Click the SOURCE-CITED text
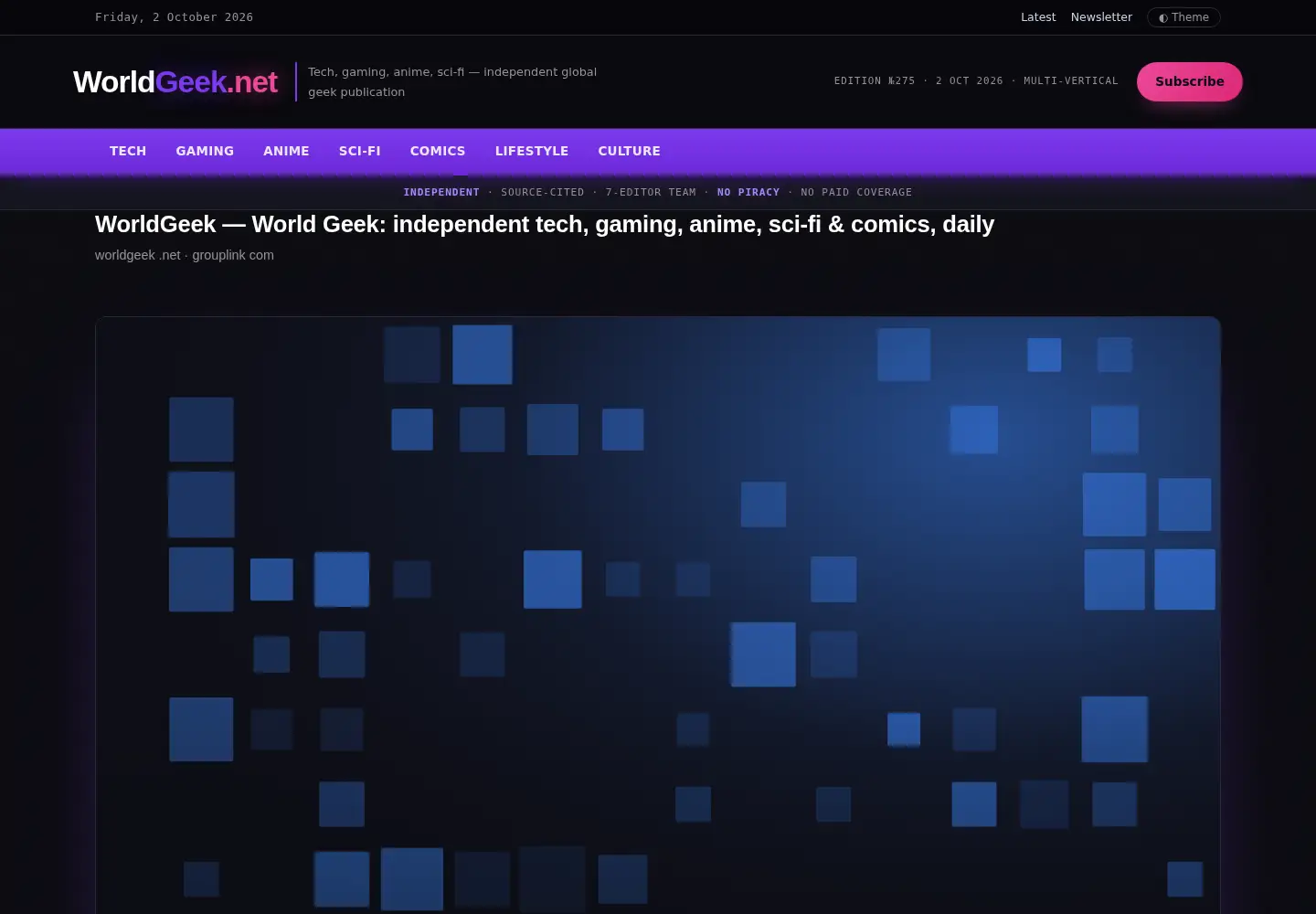 543,192
